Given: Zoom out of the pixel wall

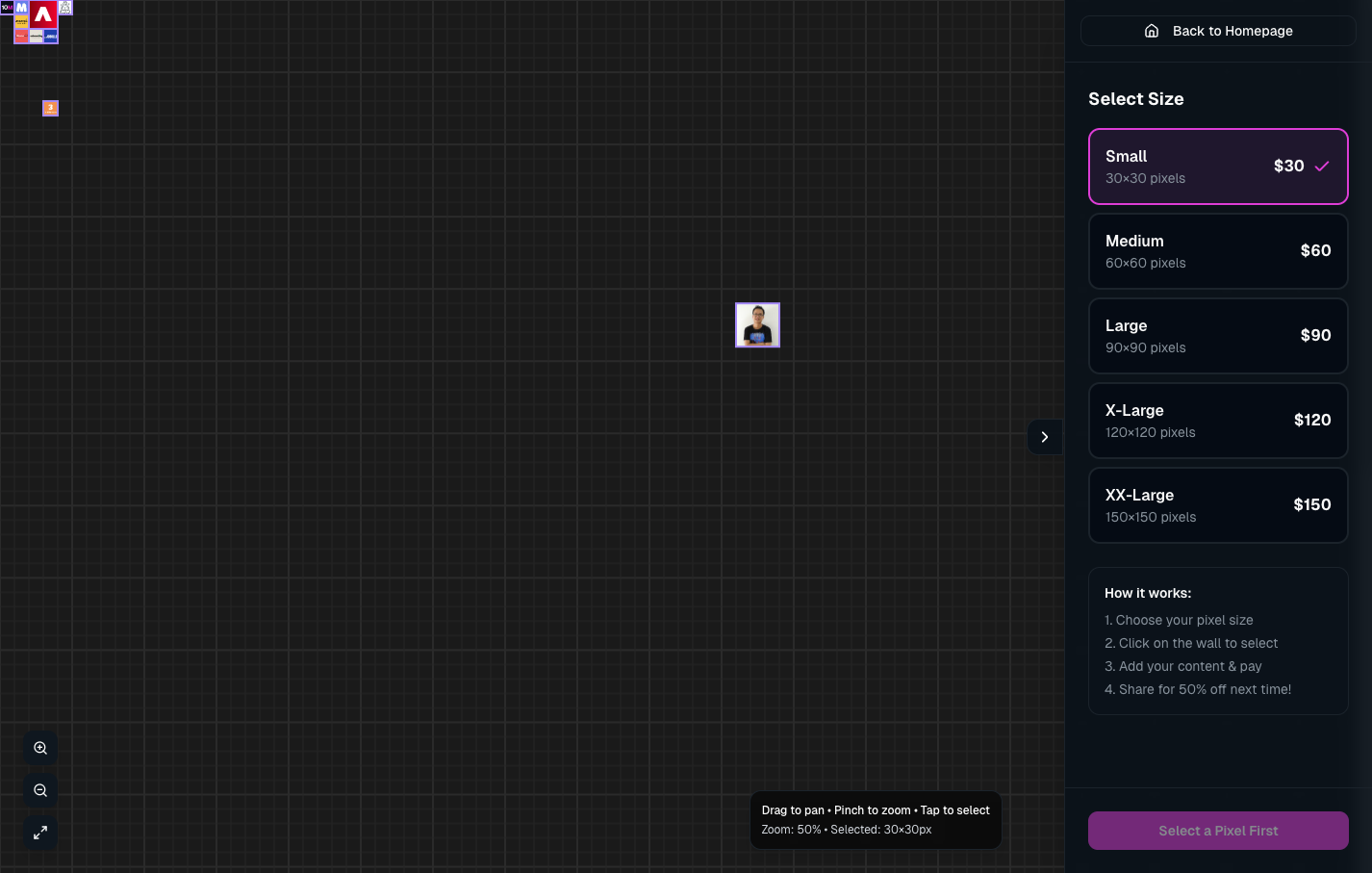Looking at the screenshot, I should coord(40,790).
